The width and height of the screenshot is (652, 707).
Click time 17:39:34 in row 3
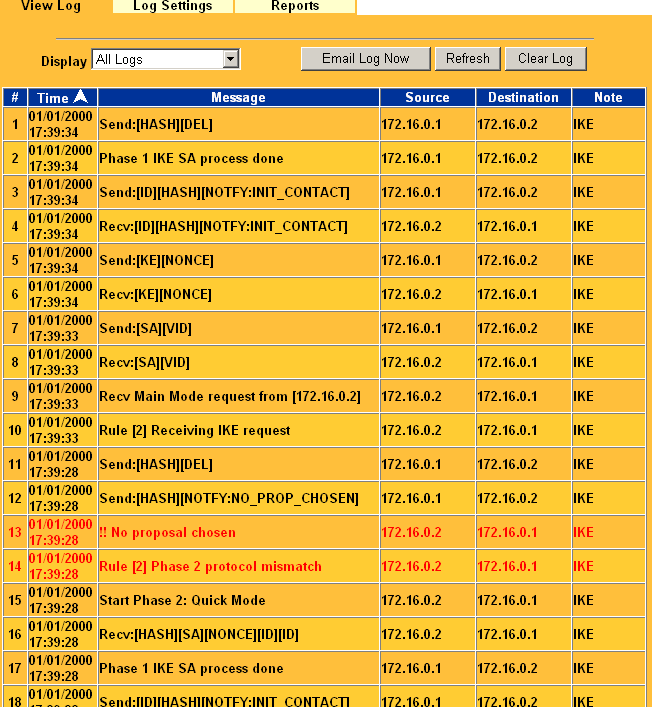point(54,200)
